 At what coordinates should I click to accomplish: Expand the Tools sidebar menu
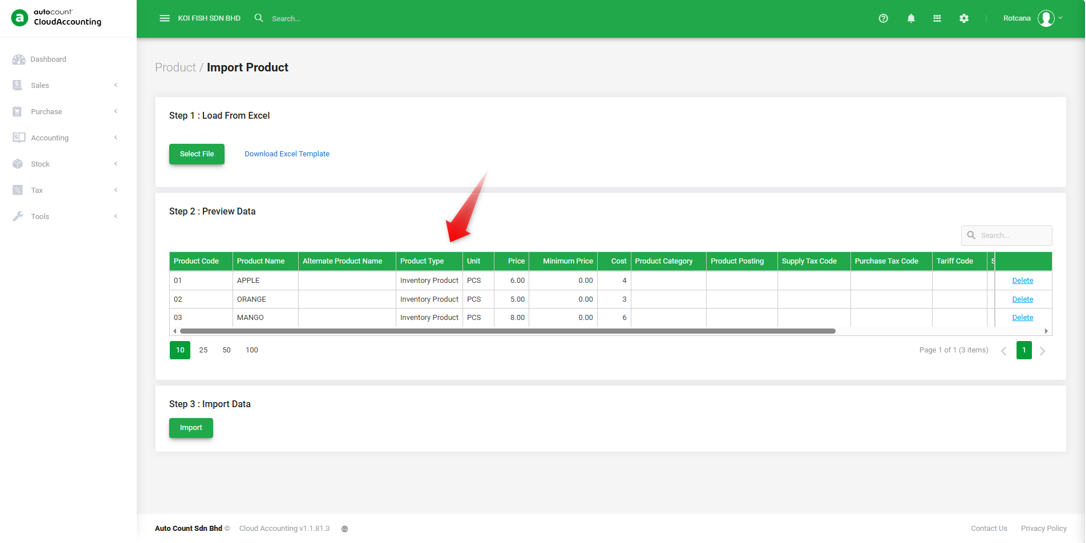pos(64,217)
